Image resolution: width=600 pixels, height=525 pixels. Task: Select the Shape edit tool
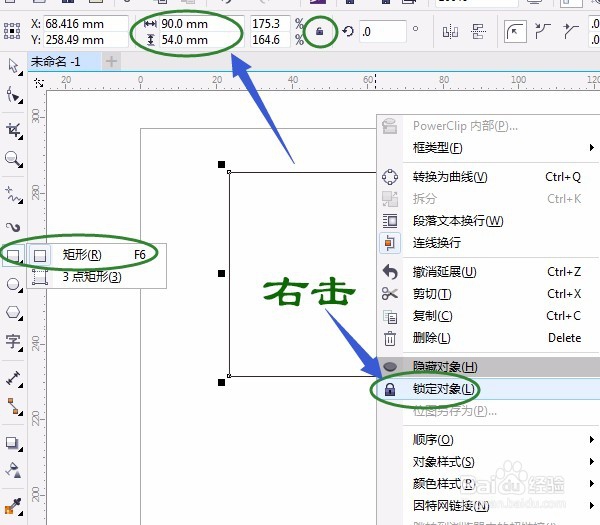(x=13, y=95)
